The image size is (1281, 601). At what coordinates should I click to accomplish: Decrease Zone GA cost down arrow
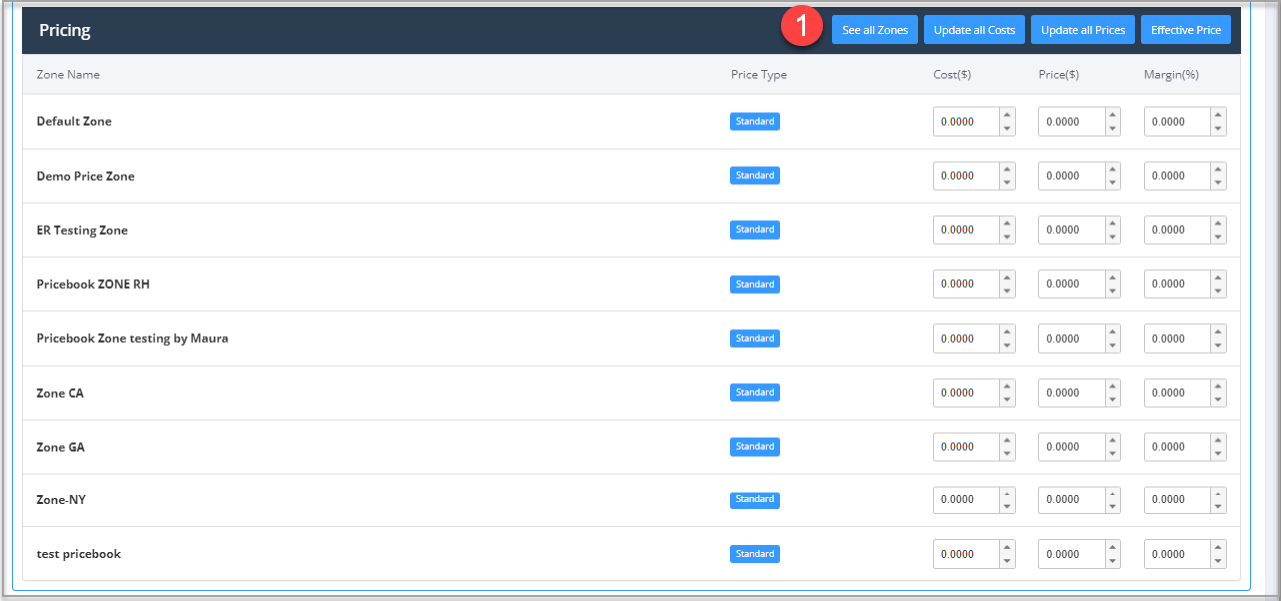pos(1007,453)
